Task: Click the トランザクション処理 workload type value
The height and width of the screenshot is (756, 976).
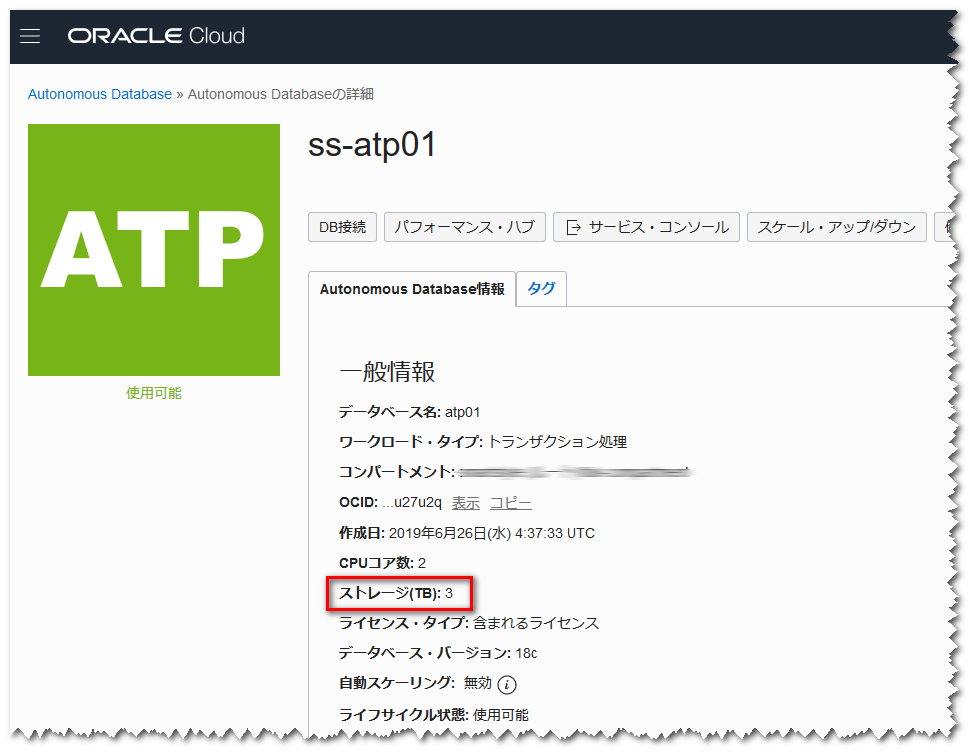Action: pos(557,442)
